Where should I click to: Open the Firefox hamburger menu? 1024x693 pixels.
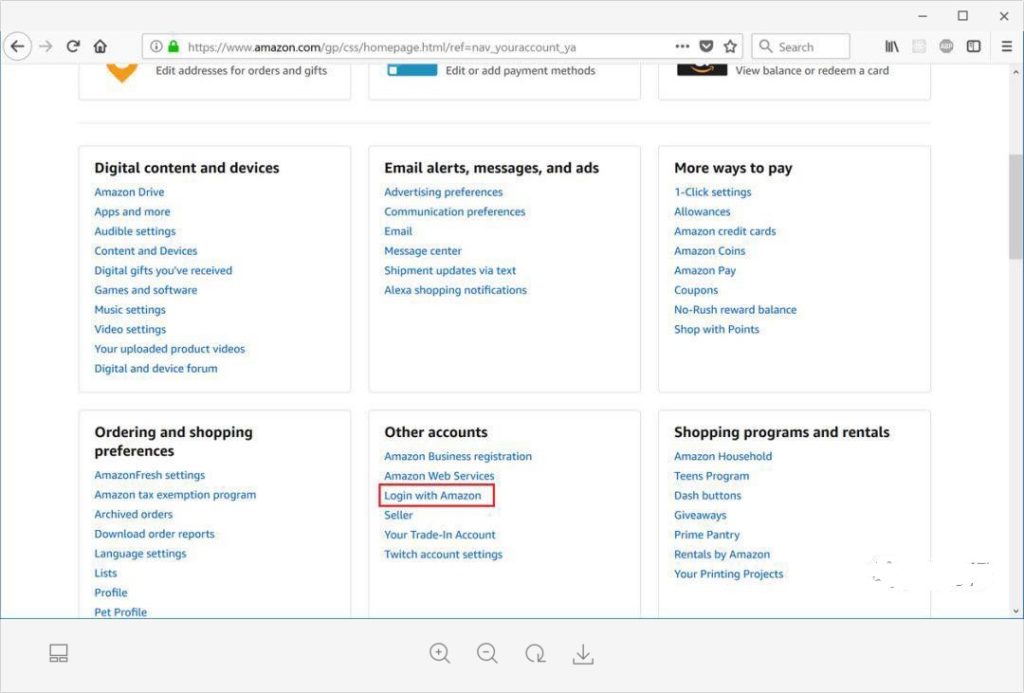(x=1006, y=46)
